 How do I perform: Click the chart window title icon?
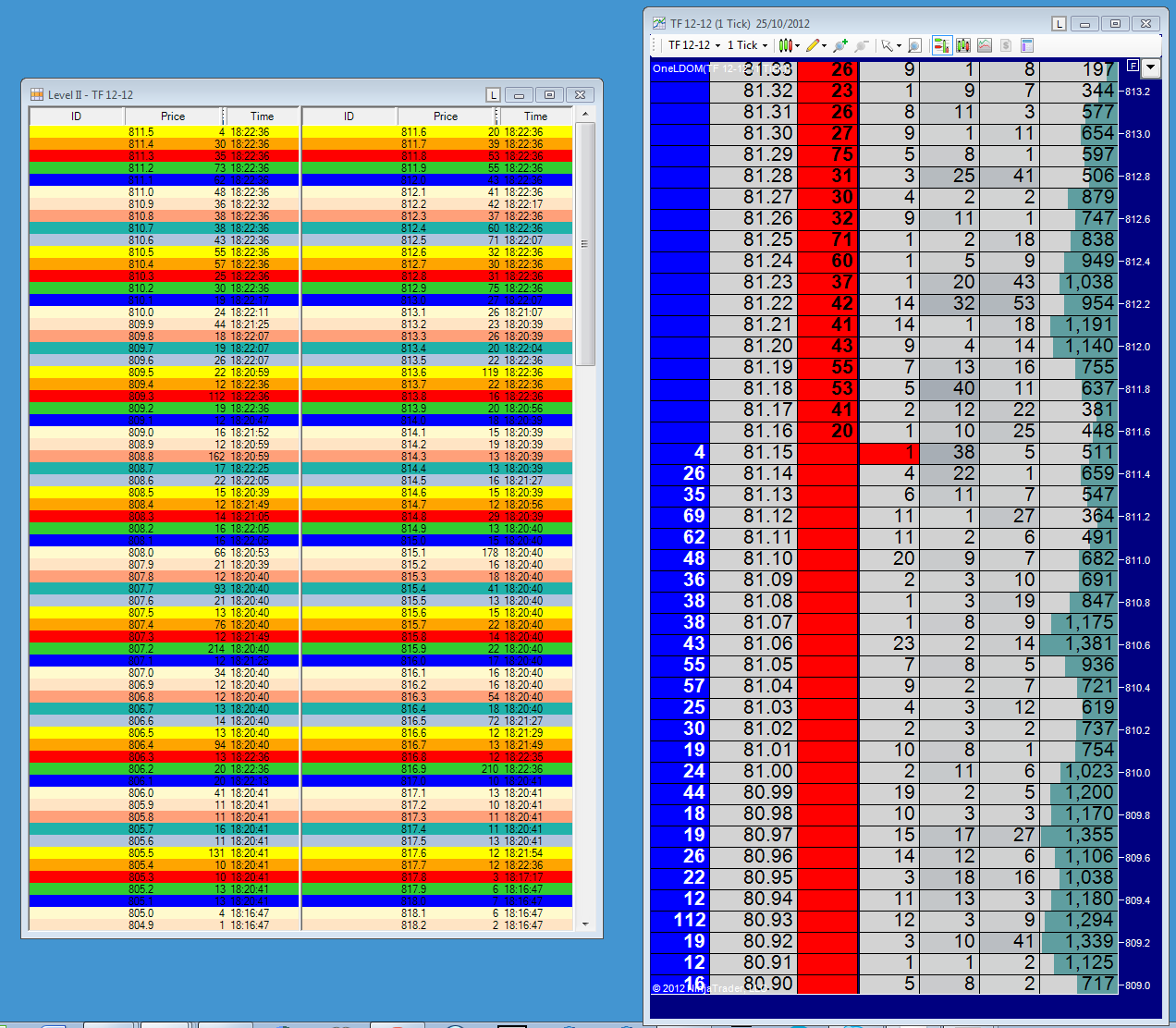(x=659, y=23)
